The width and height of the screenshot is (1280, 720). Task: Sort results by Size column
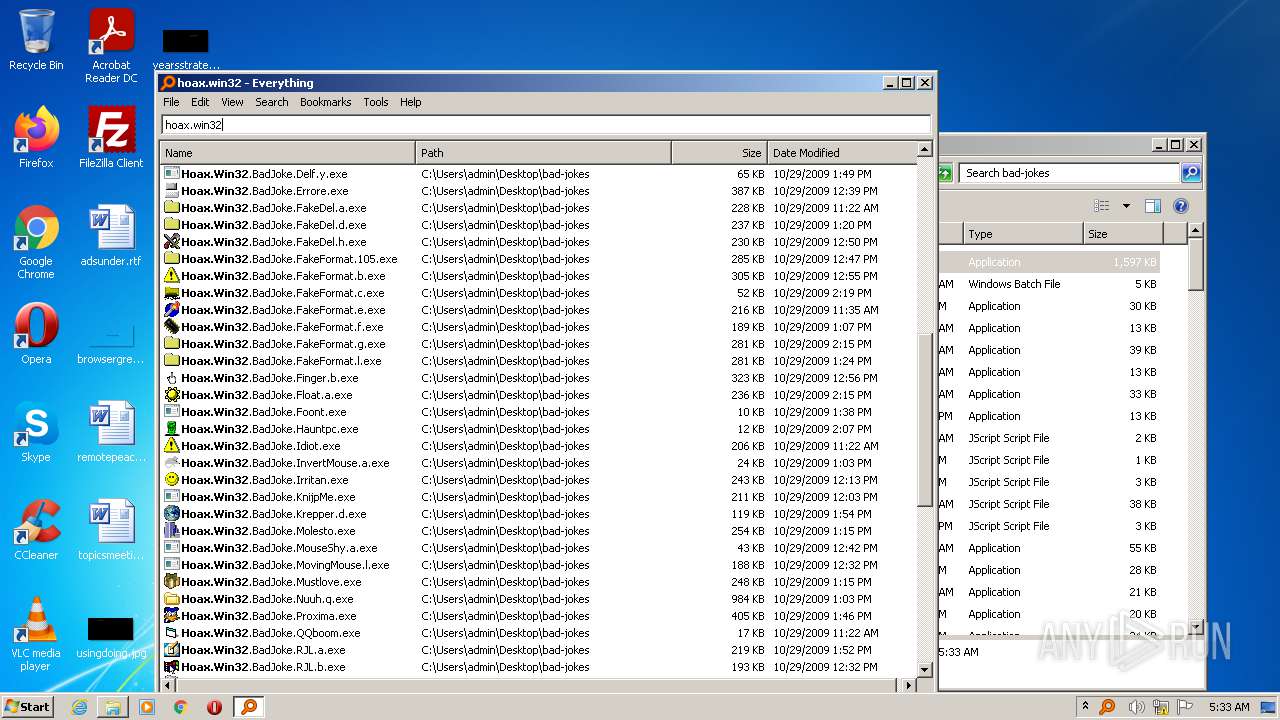[x=719, y=153]
